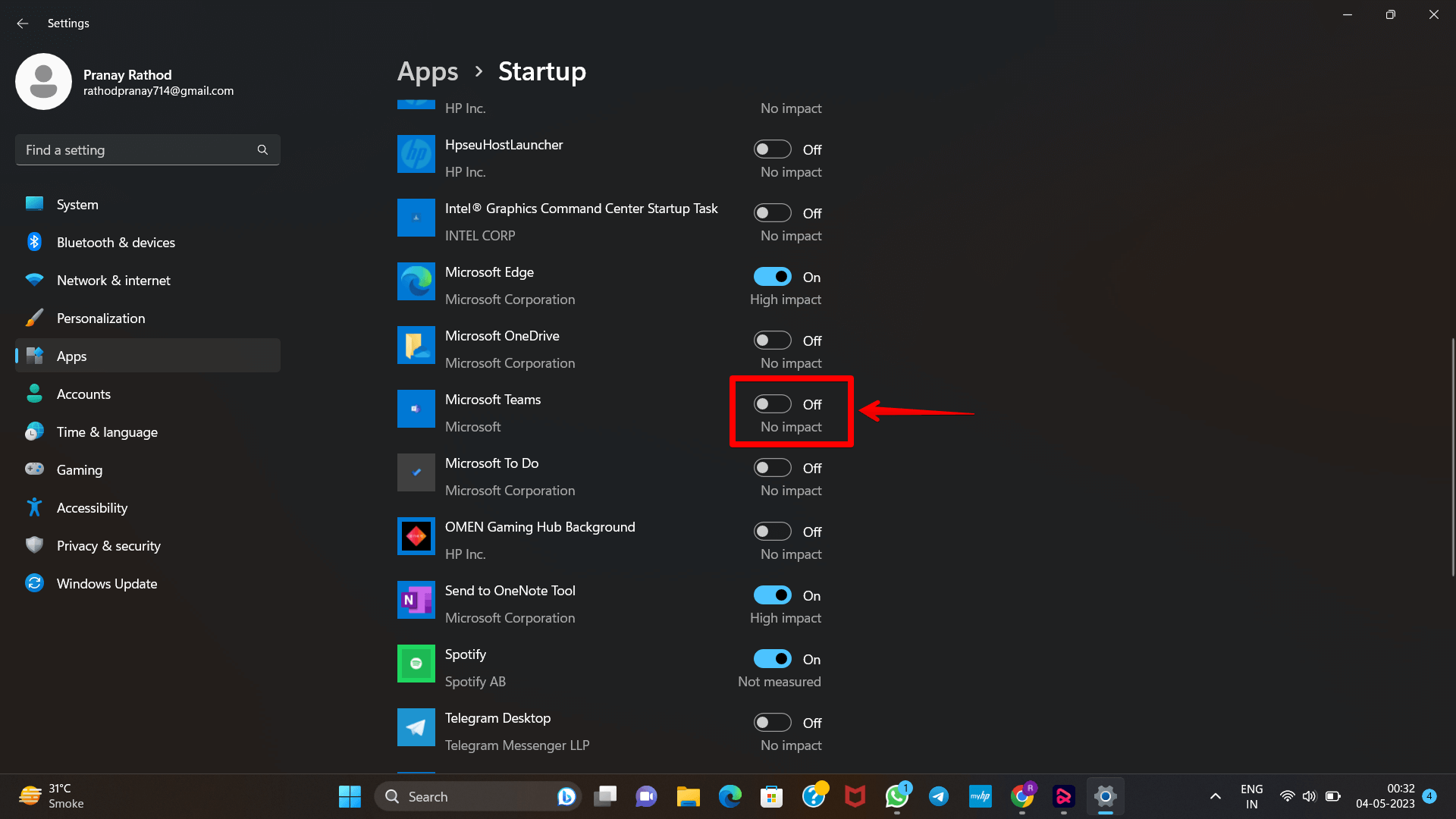1456x819 pixels.
Task: Click the user profile avatar picture
Action: point(43,81)
